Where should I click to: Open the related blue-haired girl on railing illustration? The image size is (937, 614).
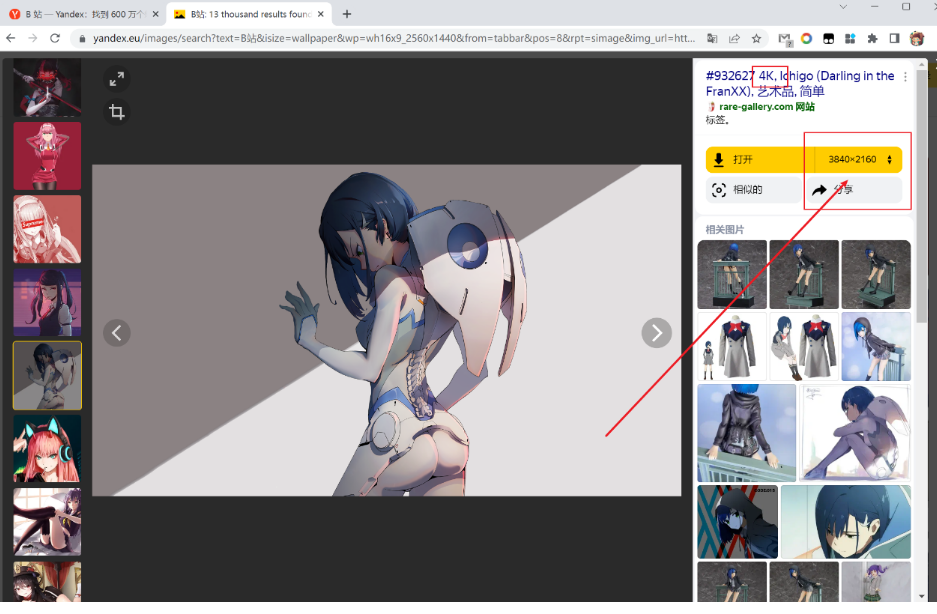click(x=876, y=347)
